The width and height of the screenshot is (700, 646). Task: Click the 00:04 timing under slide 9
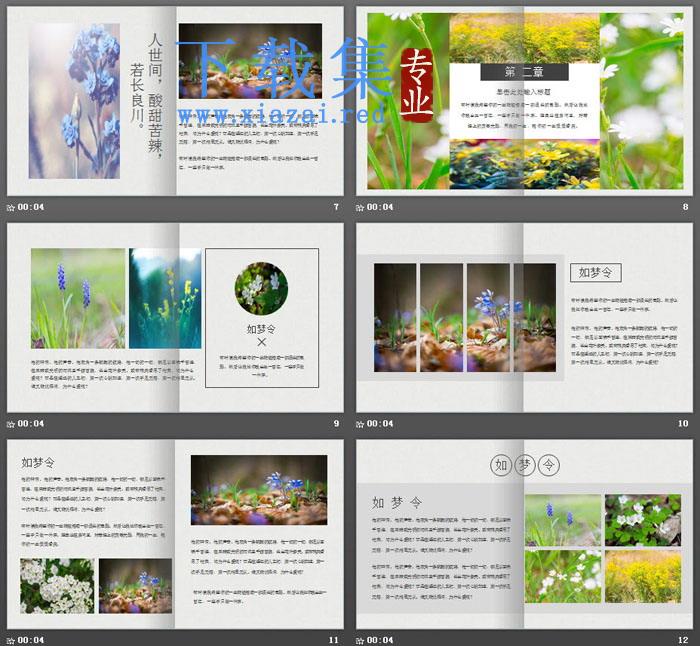click(31, 424)
